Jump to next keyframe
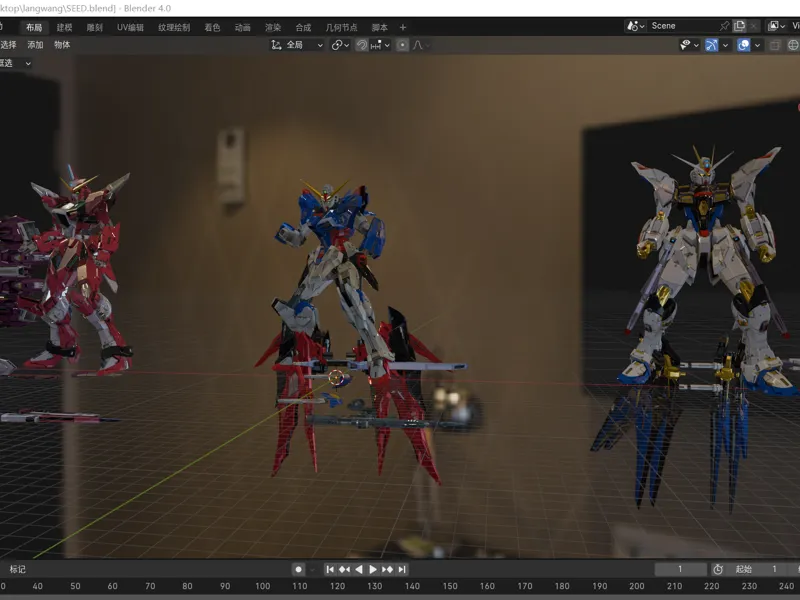800x600 pixels. (x=387, y=569)
